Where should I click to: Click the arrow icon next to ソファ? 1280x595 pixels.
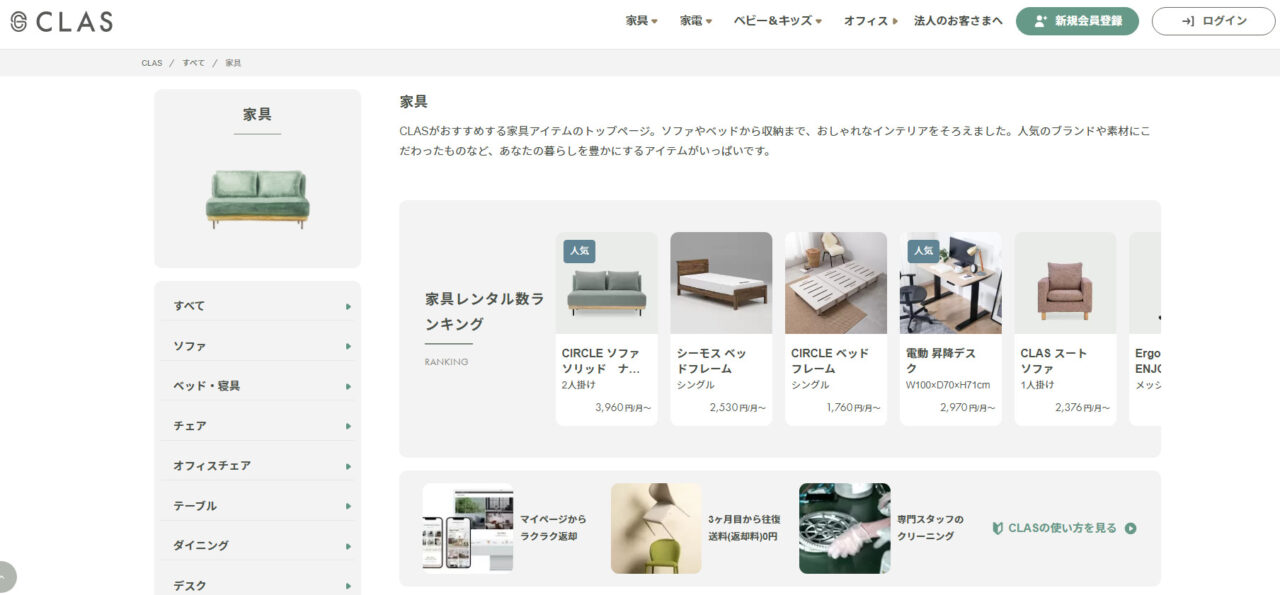348,346
